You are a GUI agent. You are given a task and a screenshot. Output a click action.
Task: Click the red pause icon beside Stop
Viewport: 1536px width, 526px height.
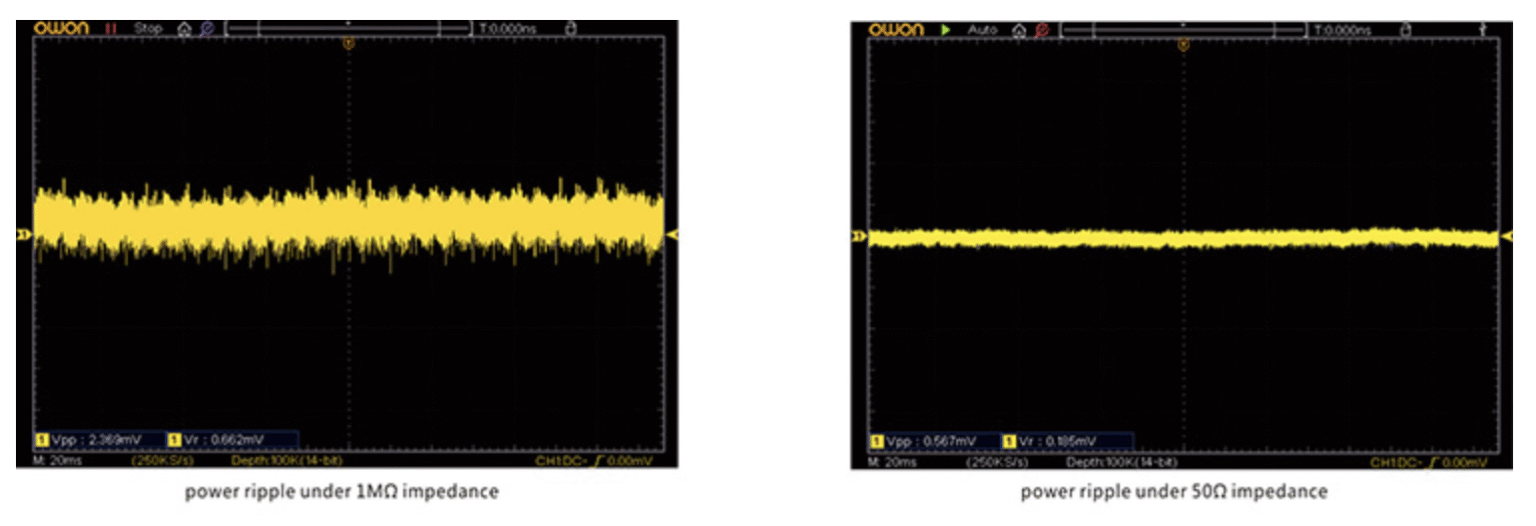[x=112, y=29]
